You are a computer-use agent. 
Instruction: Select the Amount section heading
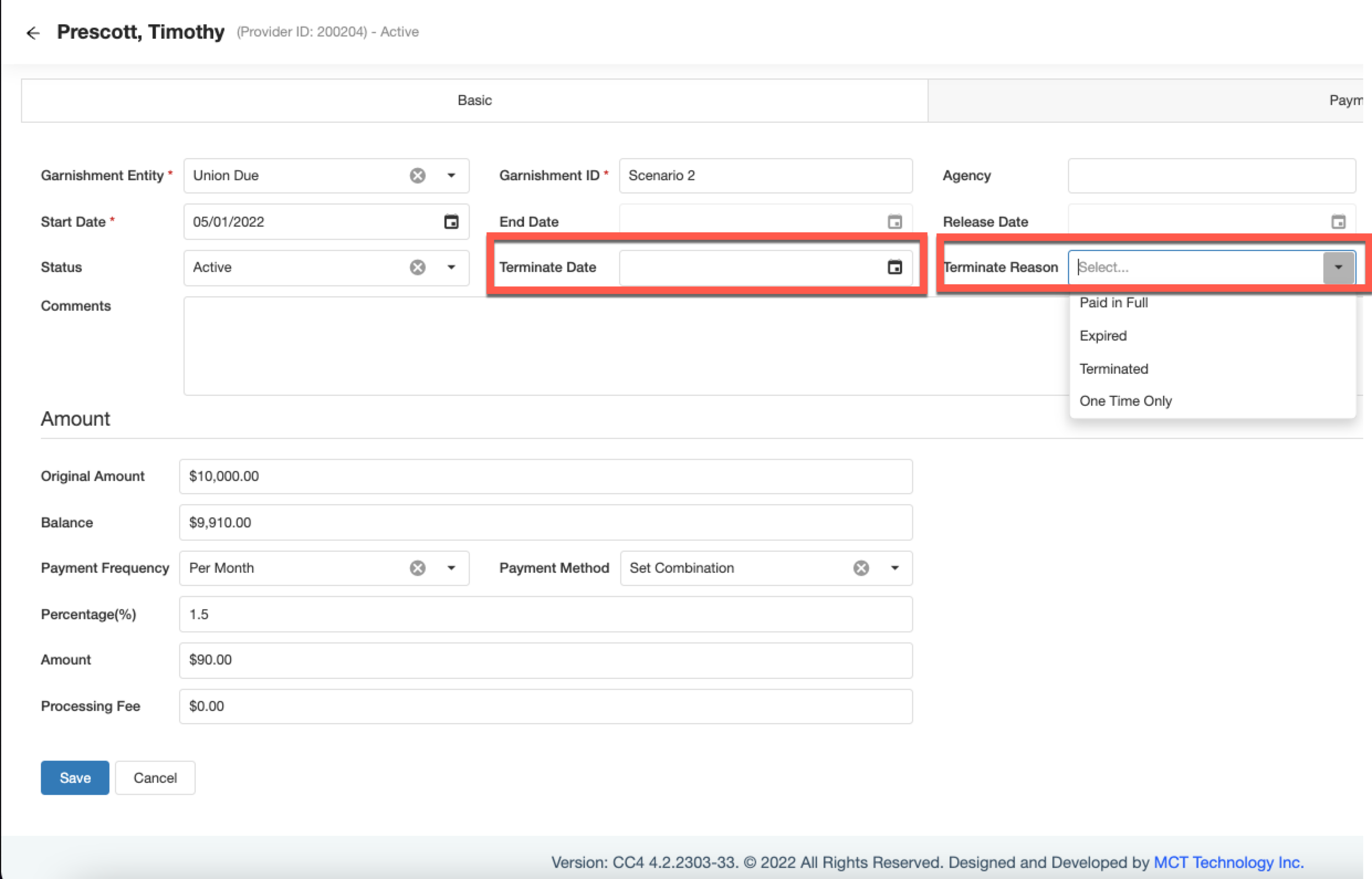(x=75, y=419)
